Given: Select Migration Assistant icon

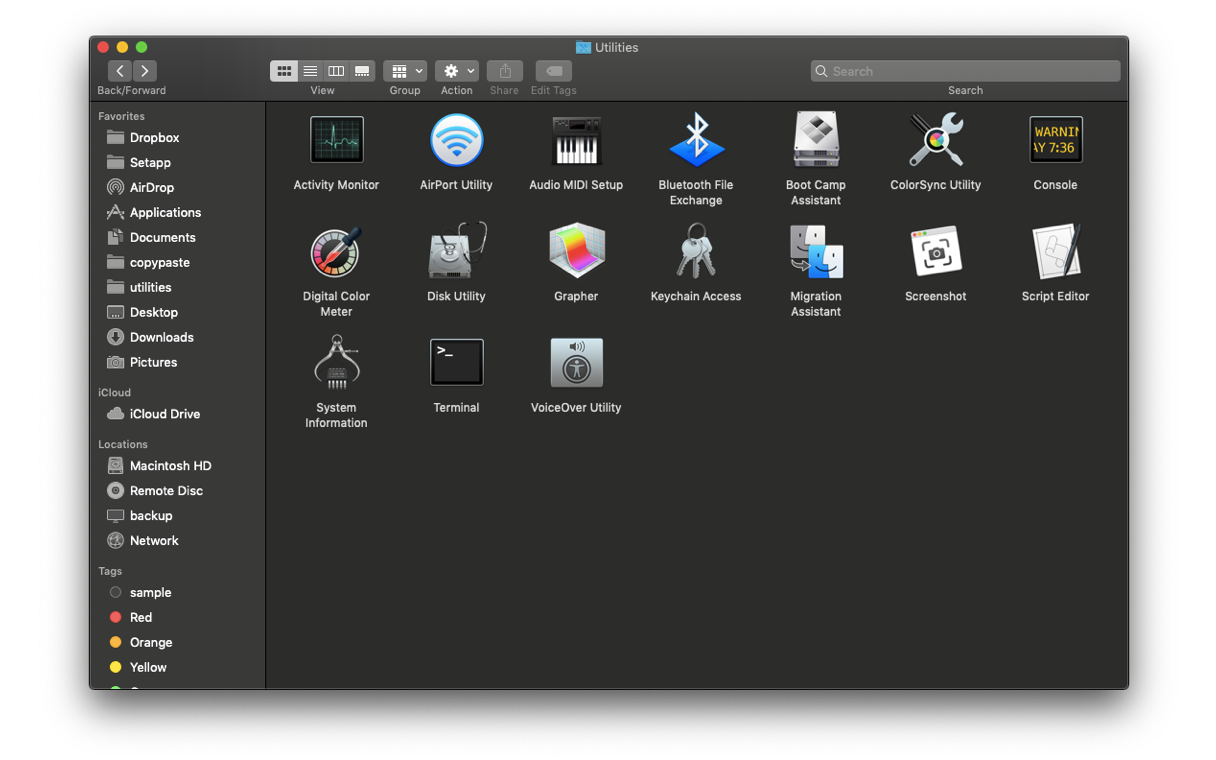Looking at the screenshot, I should [816, 251].
